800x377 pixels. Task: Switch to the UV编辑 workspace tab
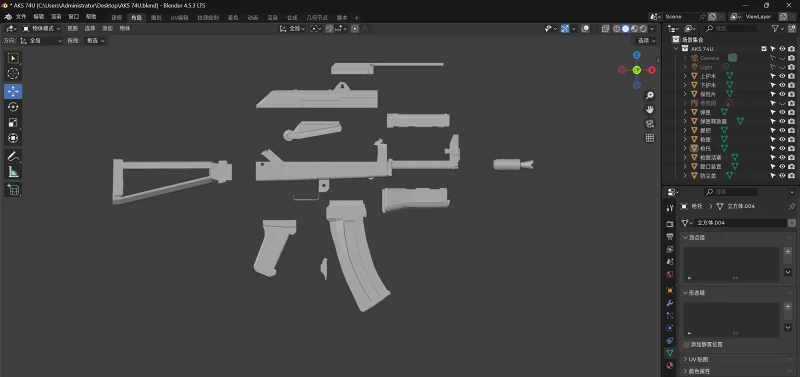point(179,17)
